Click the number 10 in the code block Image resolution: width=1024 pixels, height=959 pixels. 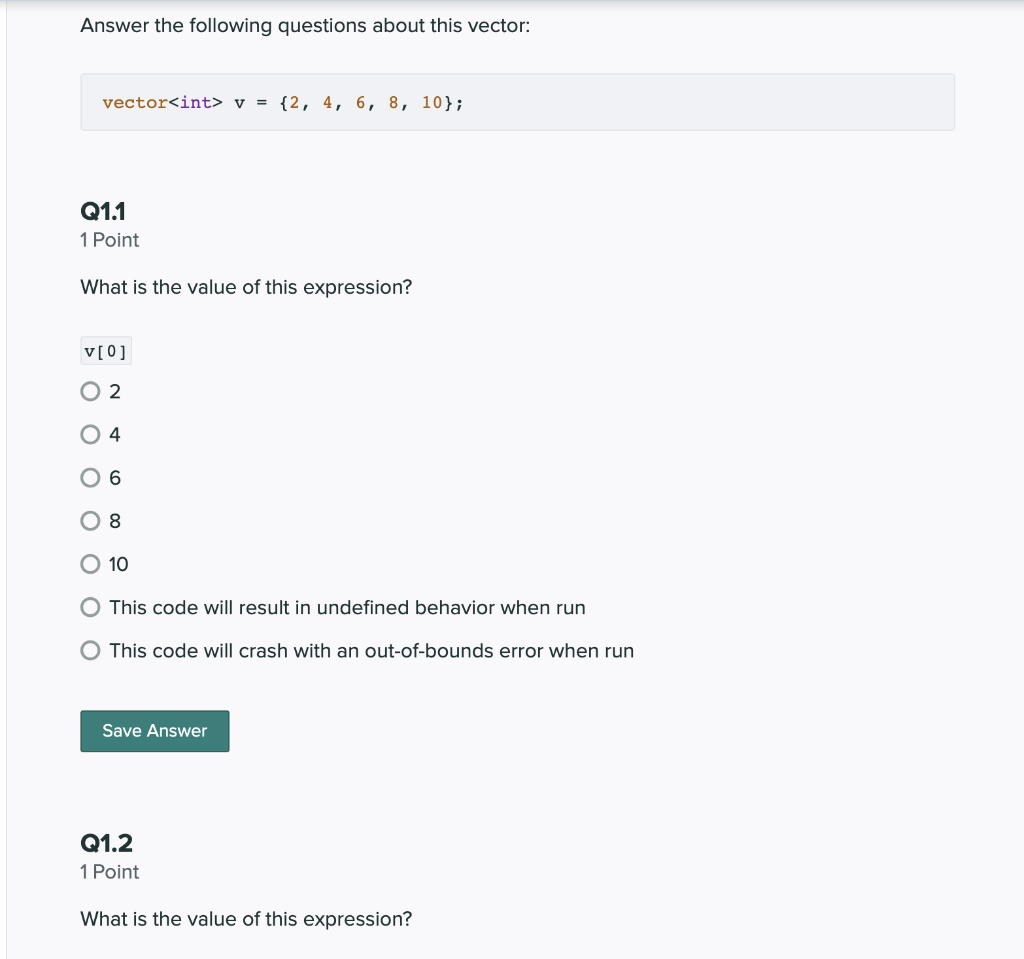[432, 103]
